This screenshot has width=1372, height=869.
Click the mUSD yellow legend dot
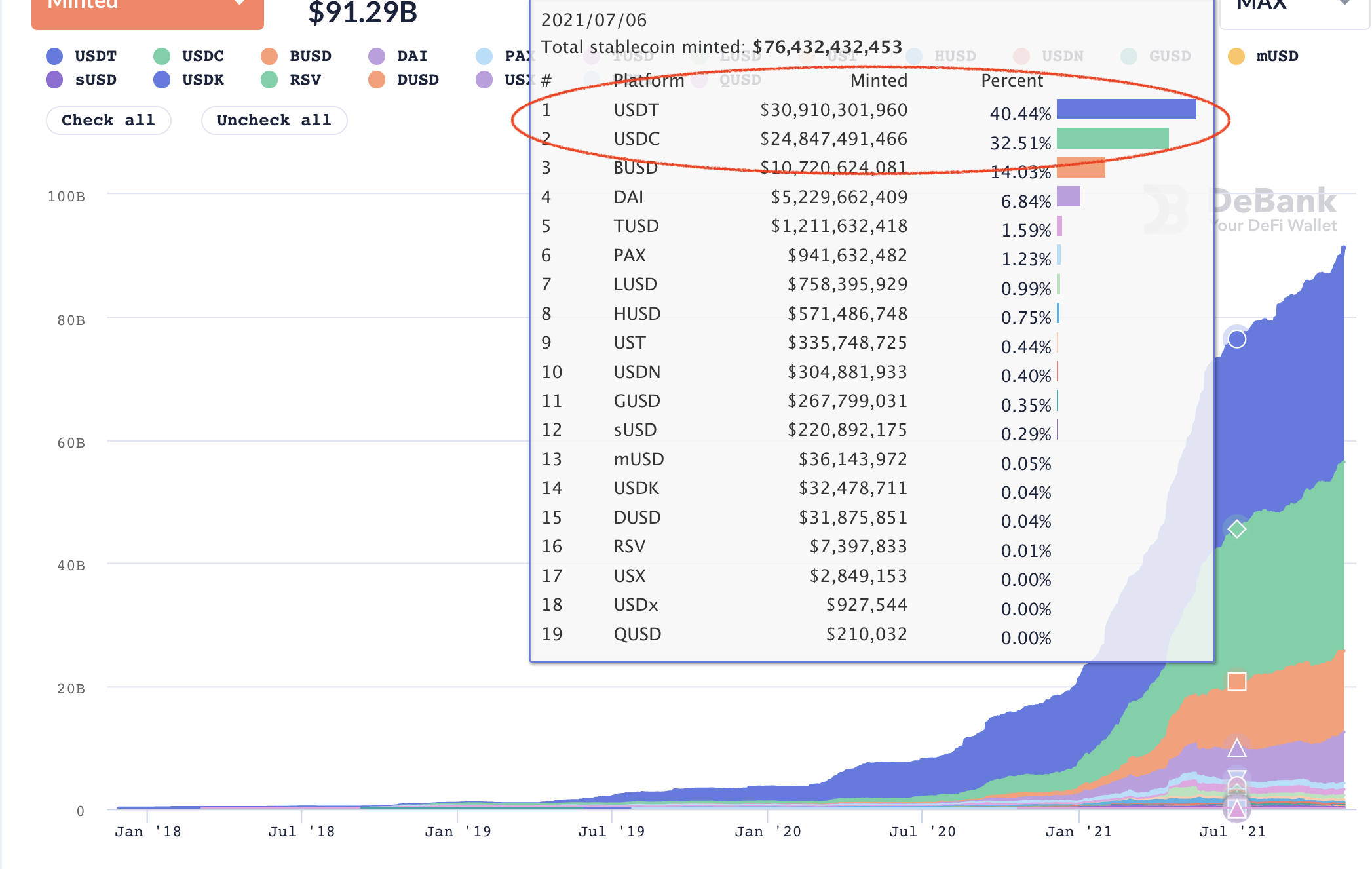click(x=1236, y=56)
